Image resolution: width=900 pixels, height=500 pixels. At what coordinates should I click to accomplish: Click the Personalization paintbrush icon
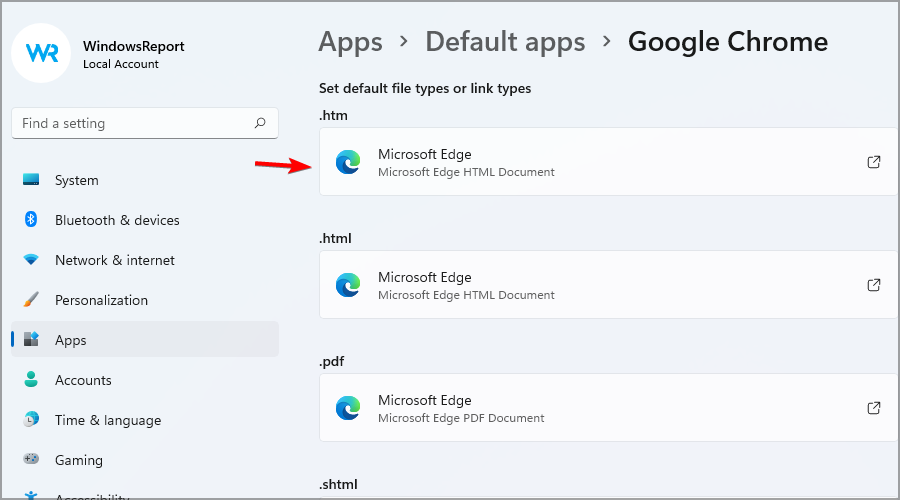tap(31, 300)
